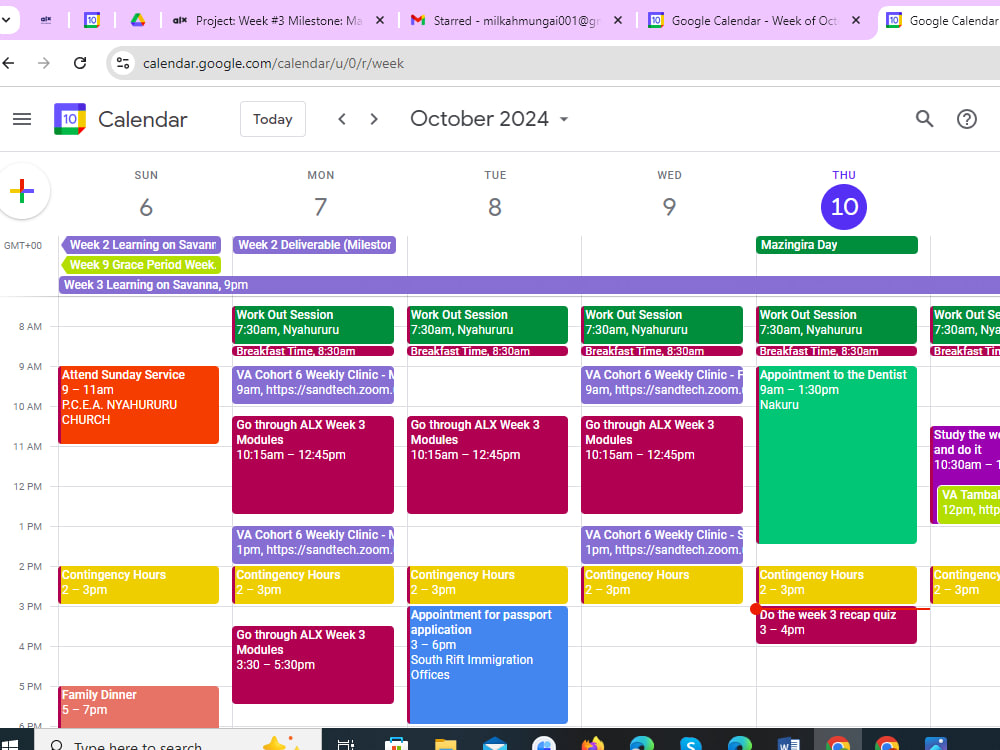
Task: Open Tuesday Breakfast Time event
Action: tap(487, 351)
